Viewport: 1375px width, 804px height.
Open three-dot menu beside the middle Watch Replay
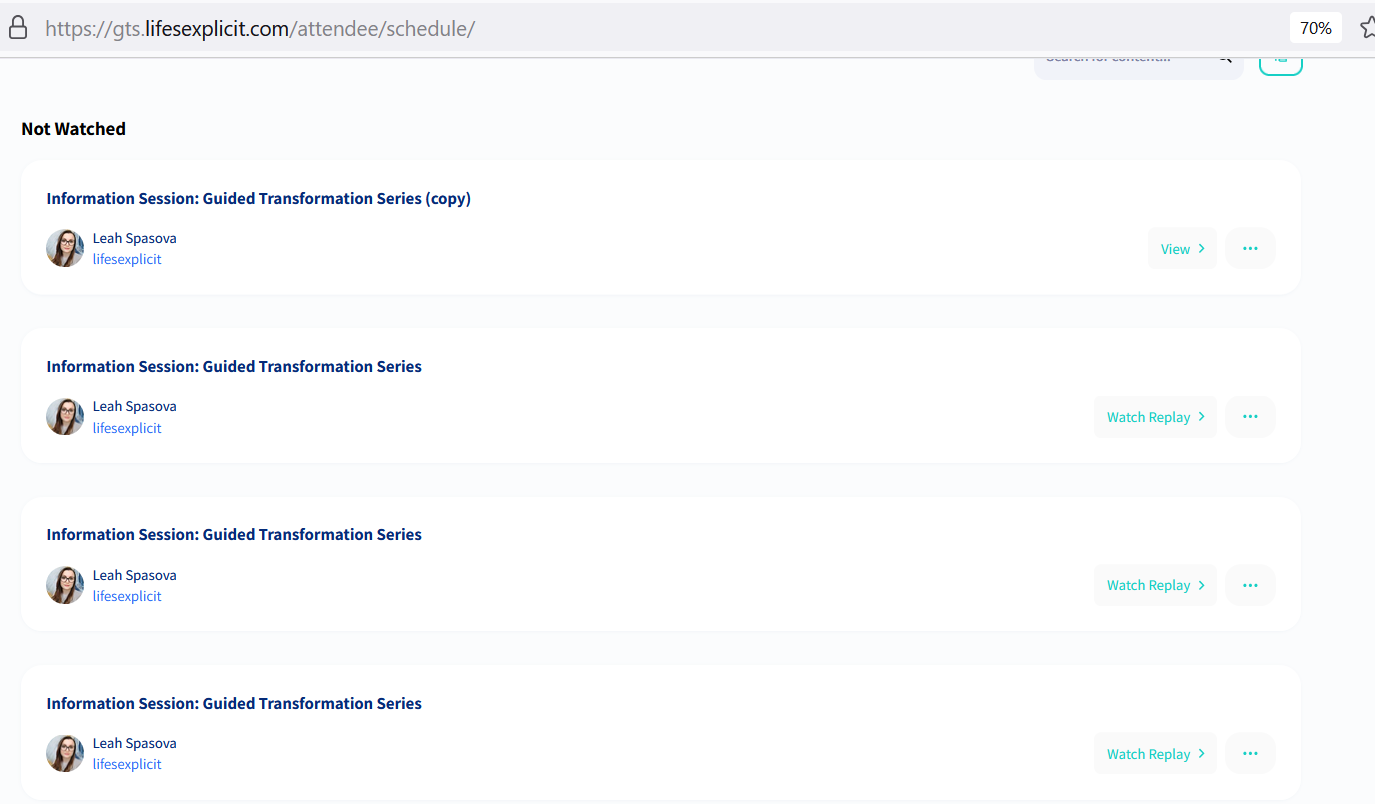(1250, 585)
